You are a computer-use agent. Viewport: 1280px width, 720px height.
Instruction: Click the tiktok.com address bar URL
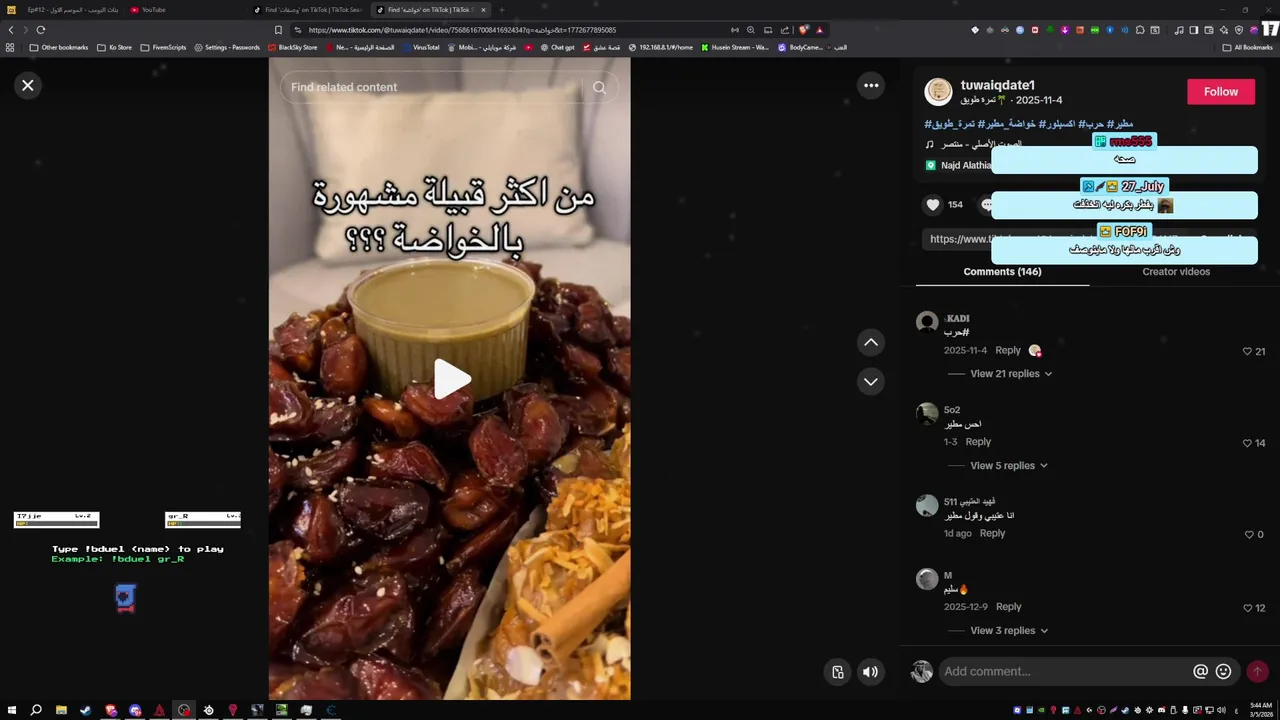[462, 30]
